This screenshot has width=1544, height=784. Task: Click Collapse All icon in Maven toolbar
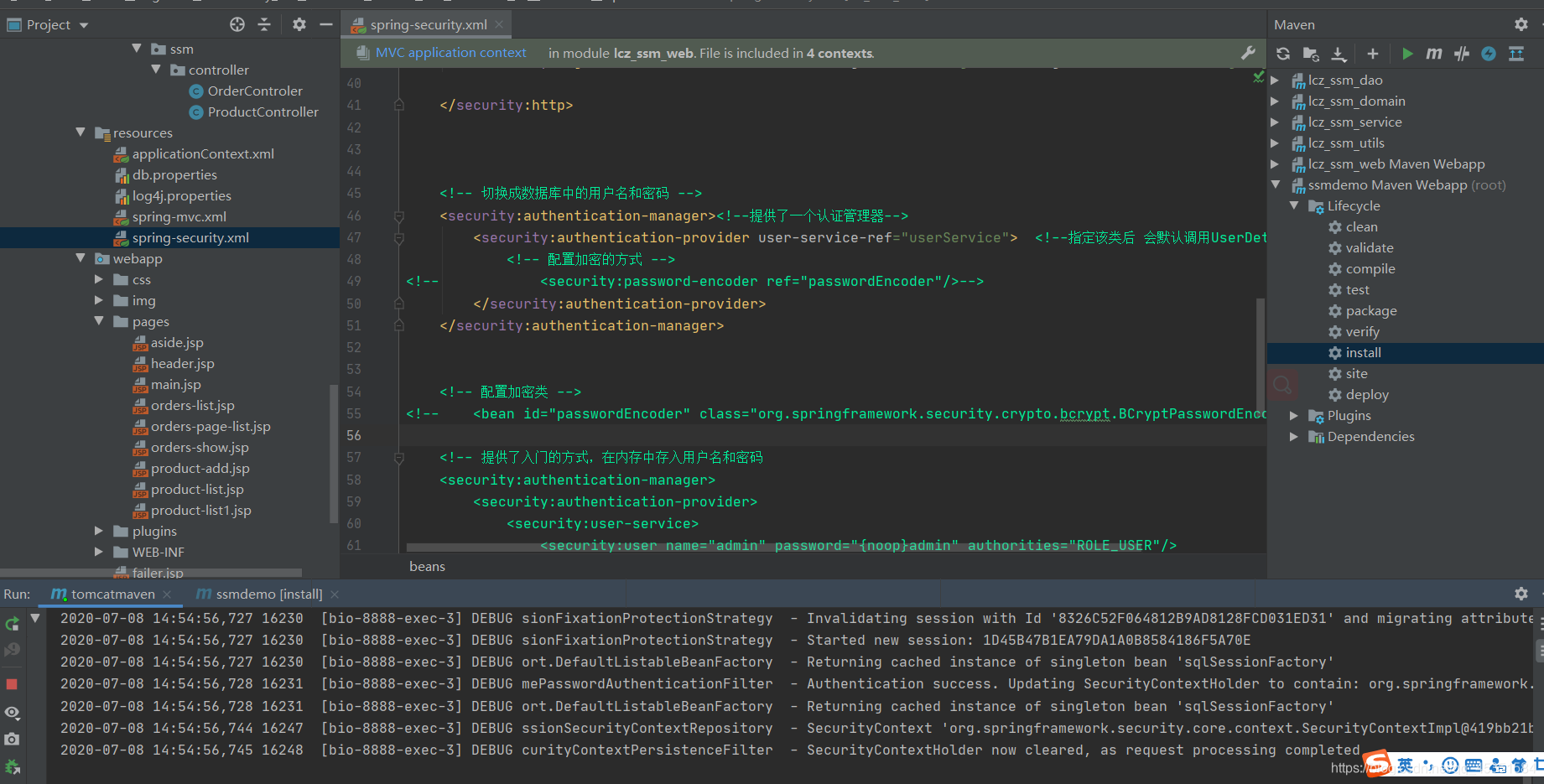(x=1516, y=54)
